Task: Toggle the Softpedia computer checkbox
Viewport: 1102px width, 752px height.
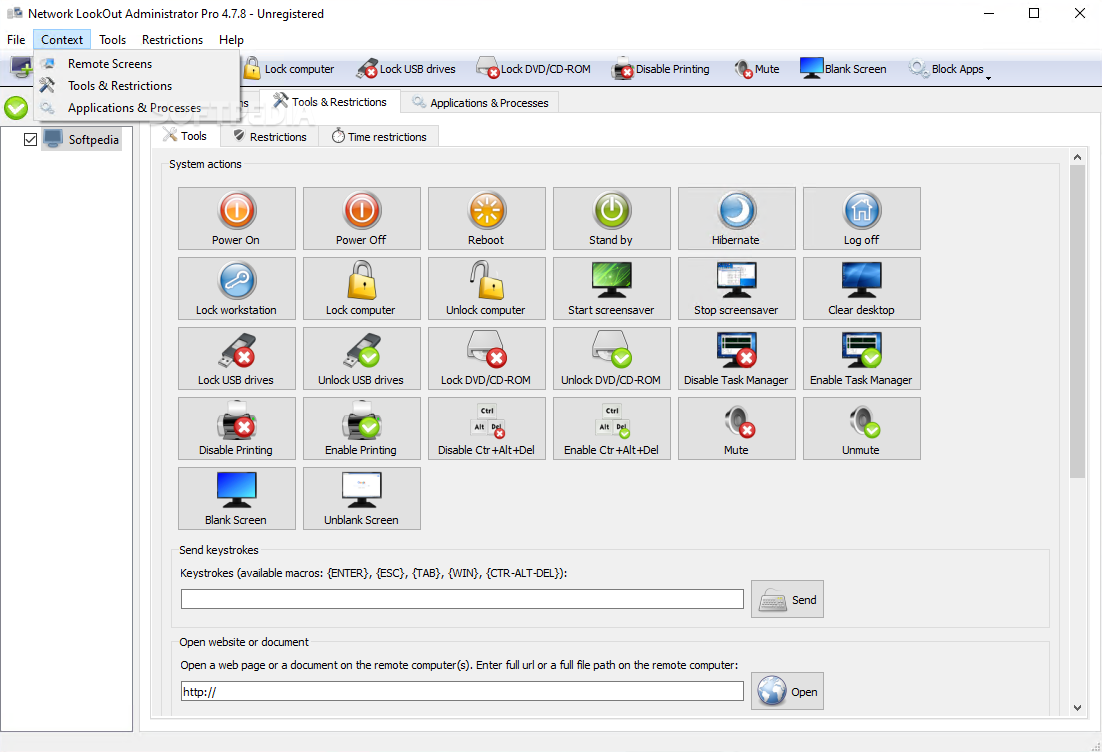Action: (30, 139)
